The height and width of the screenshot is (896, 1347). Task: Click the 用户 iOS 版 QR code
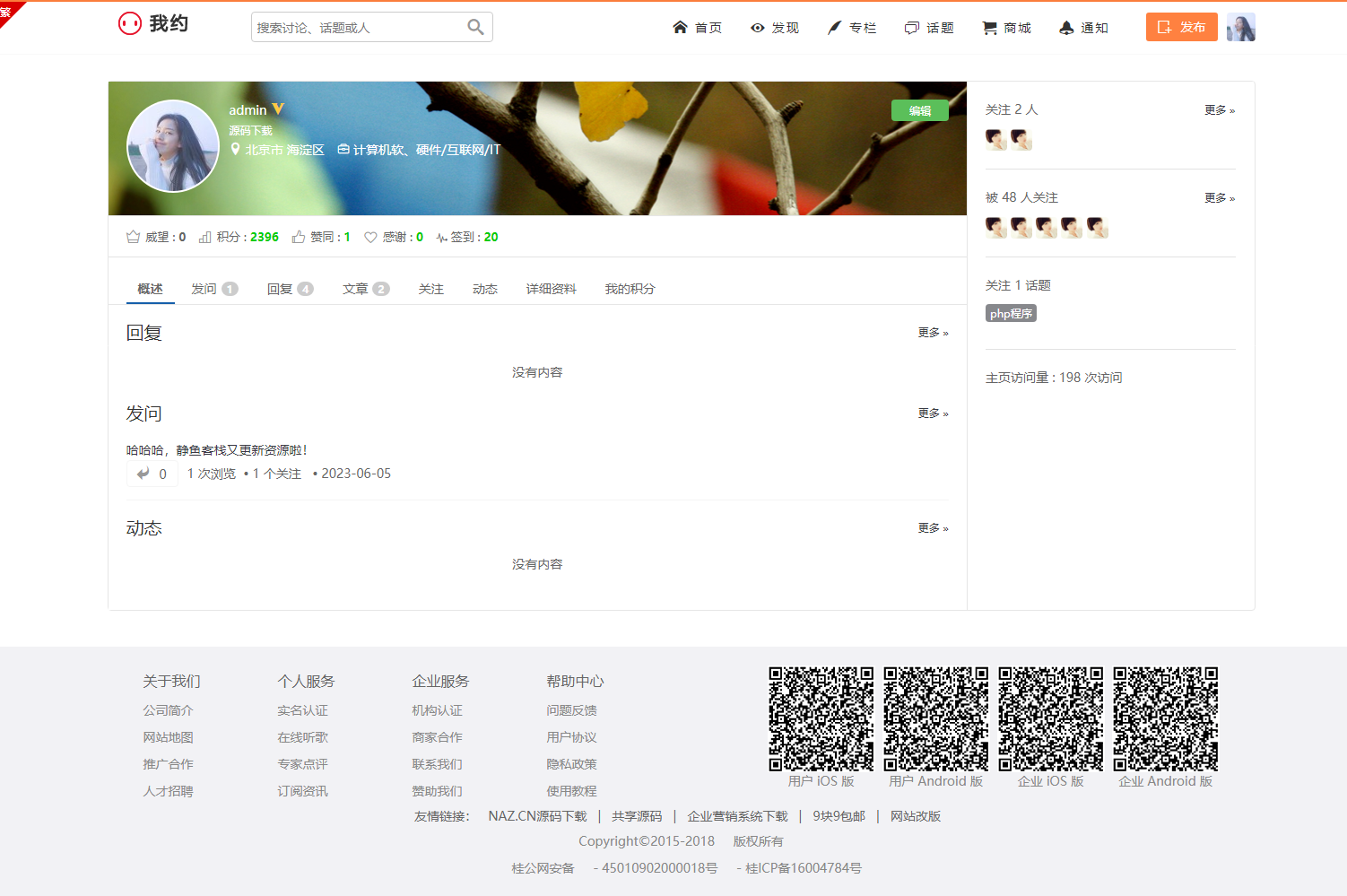point(821,718)
